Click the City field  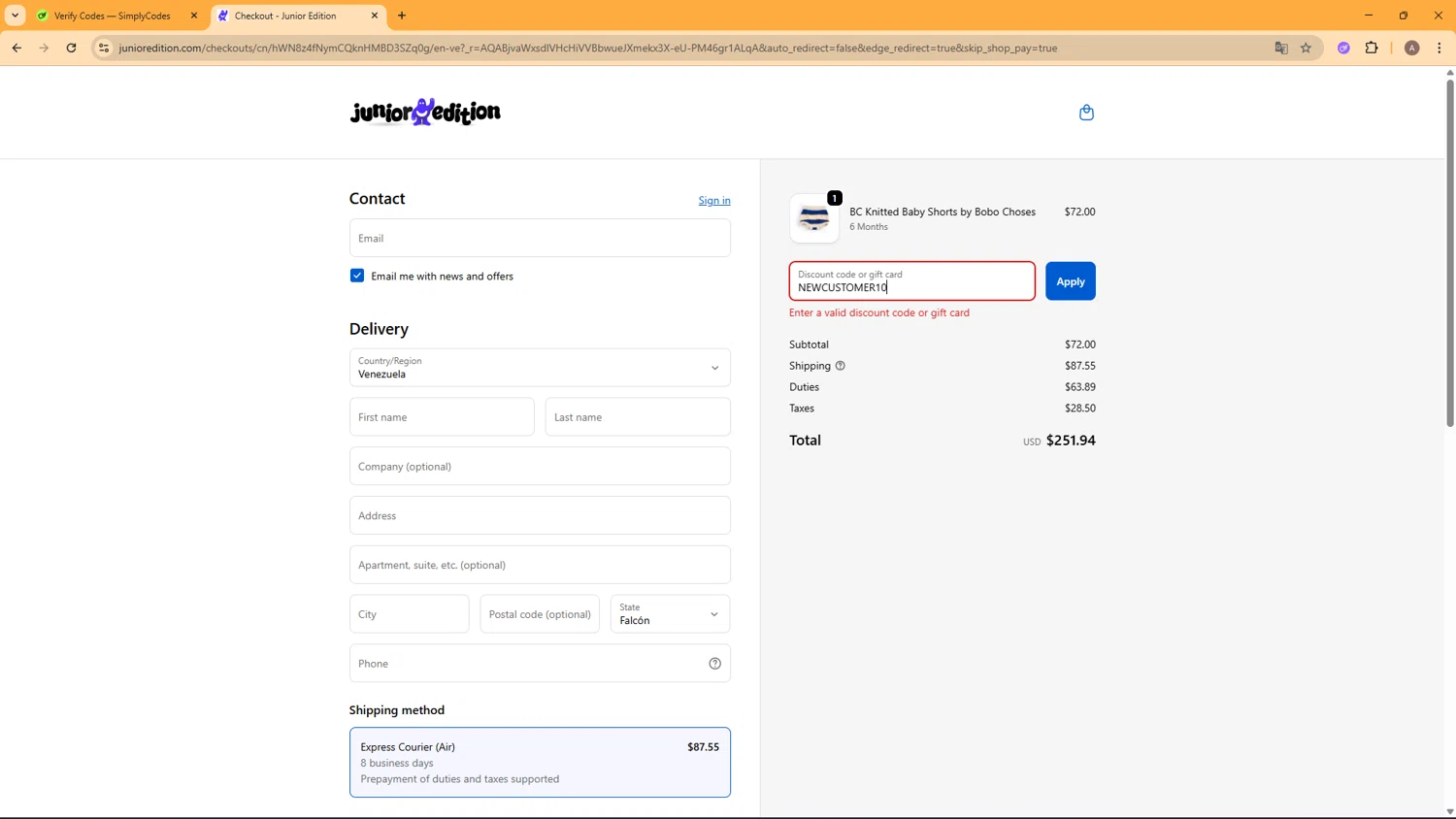(410, 614)
